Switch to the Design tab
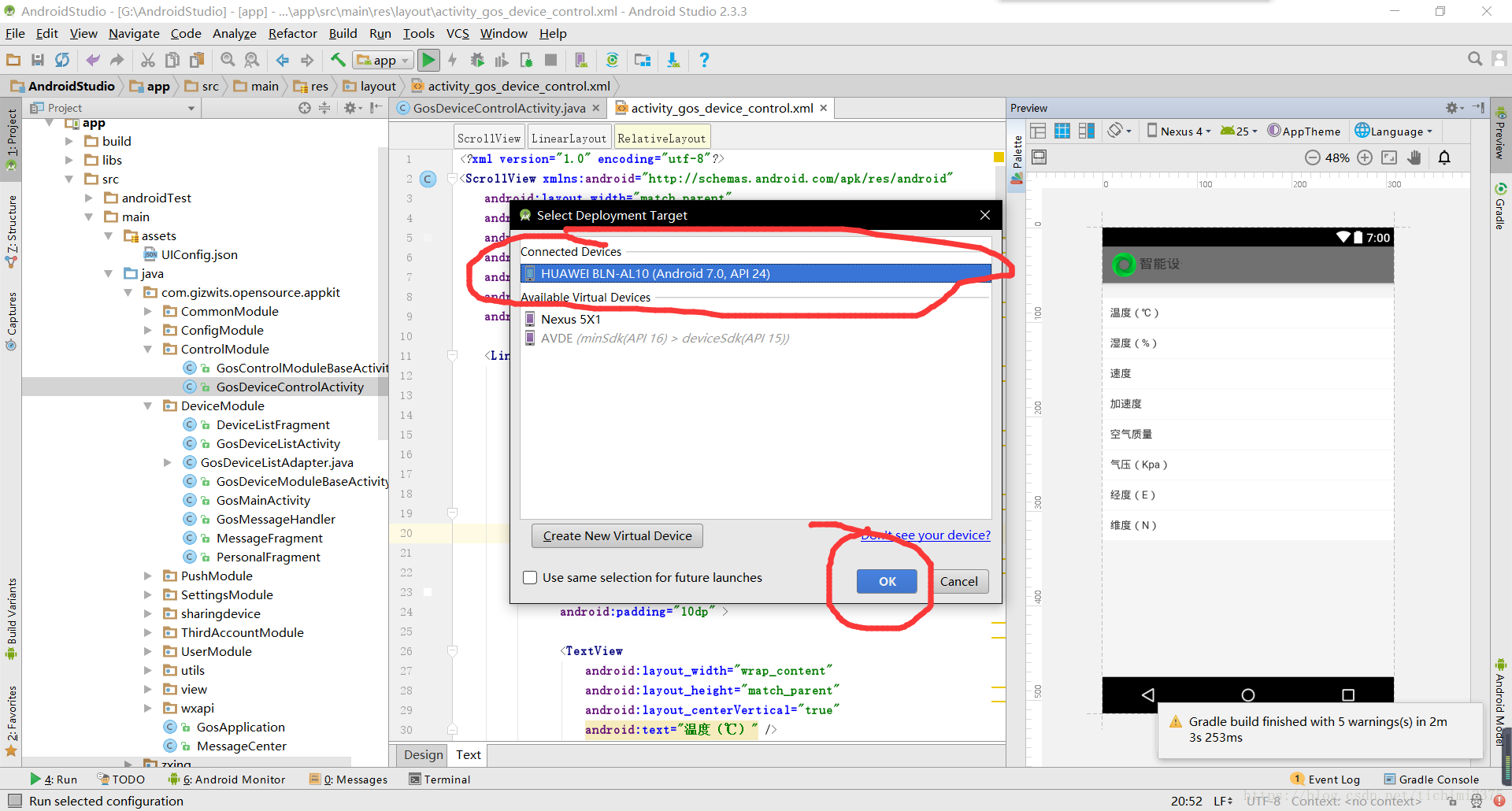Screen dimensions: 1512x811 pos(423,755)
